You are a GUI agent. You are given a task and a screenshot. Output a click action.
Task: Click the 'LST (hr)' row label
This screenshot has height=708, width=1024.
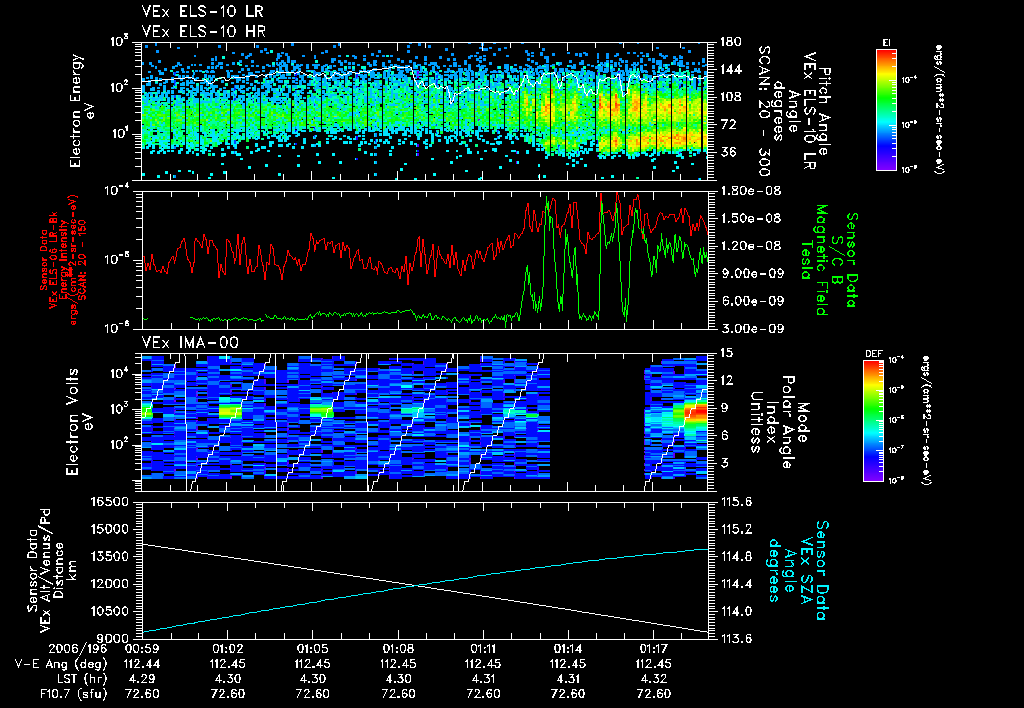click(80, 679)
